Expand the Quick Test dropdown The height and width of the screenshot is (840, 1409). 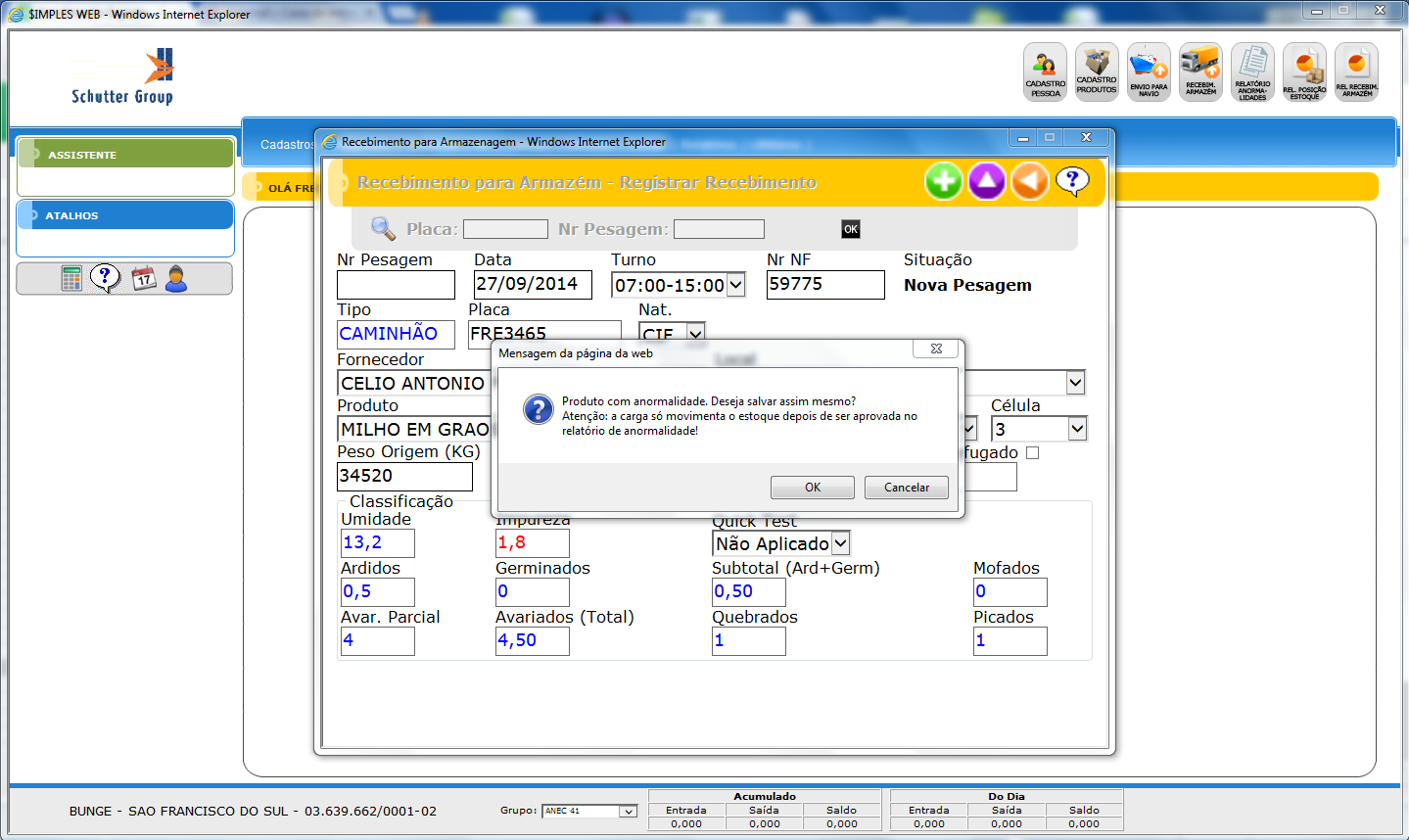coord(840,543)
